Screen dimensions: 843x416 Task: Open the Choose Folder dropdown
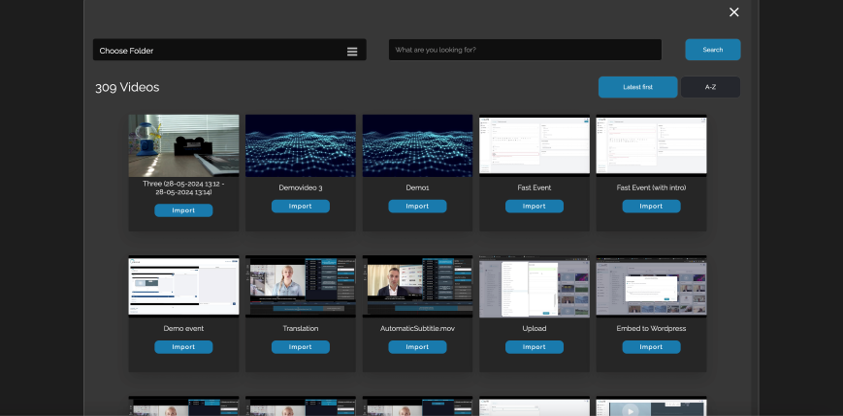click(220, 50)
